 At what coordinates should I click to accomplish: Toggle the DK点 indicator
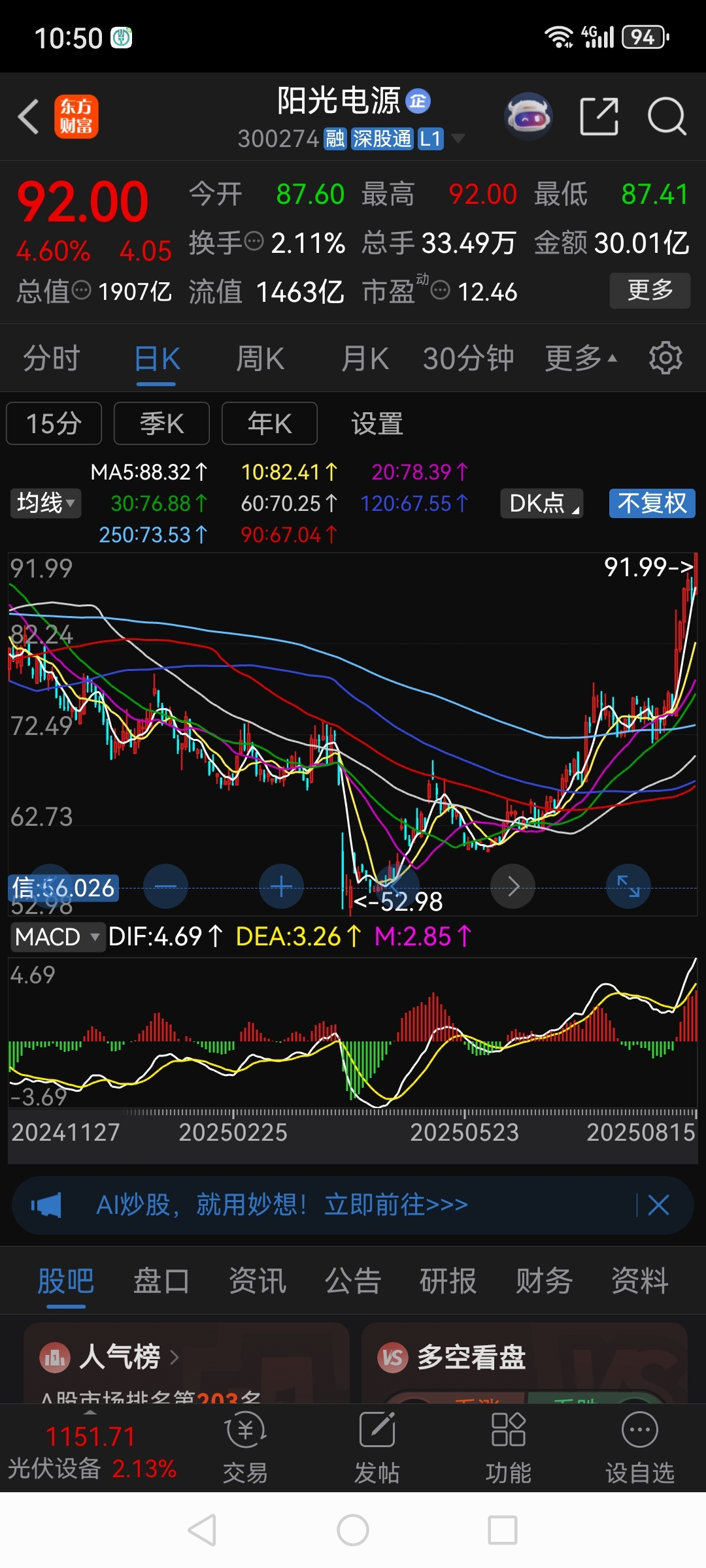[541, 503]
